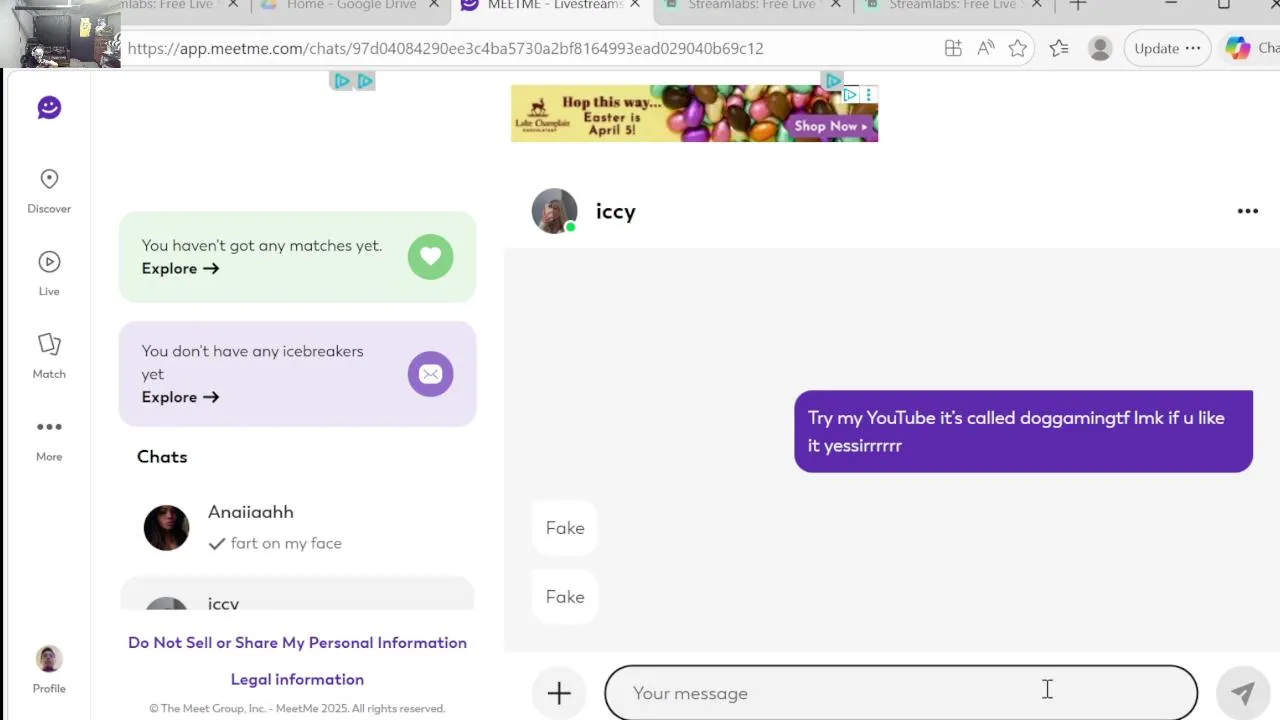Open Profile avatar at bottom left

pyautogui.click(x=49, y=659)
